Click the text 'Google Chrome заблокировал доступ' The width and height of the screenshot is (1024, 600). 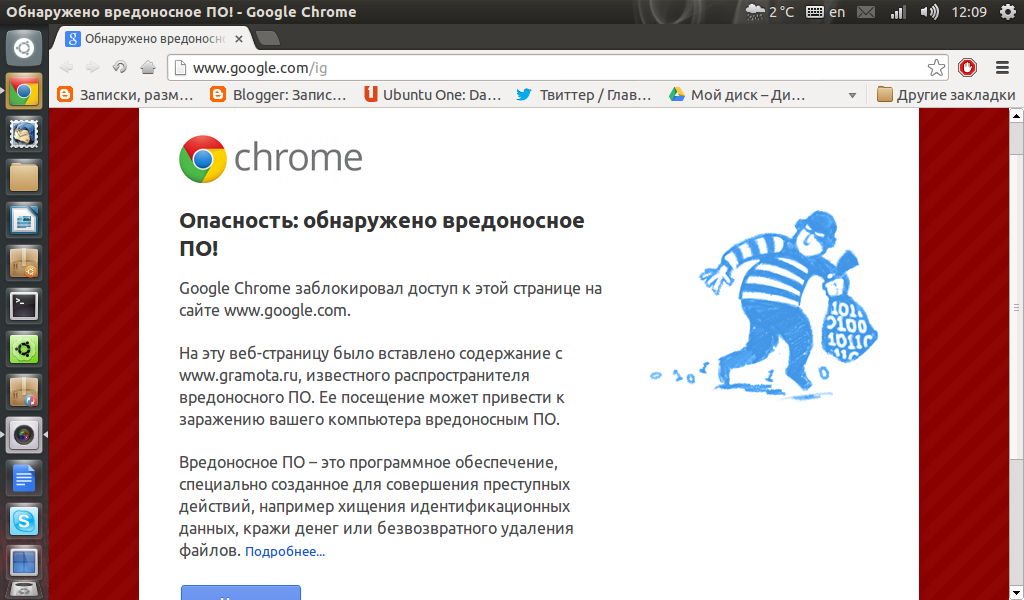[x=319, y=289]
